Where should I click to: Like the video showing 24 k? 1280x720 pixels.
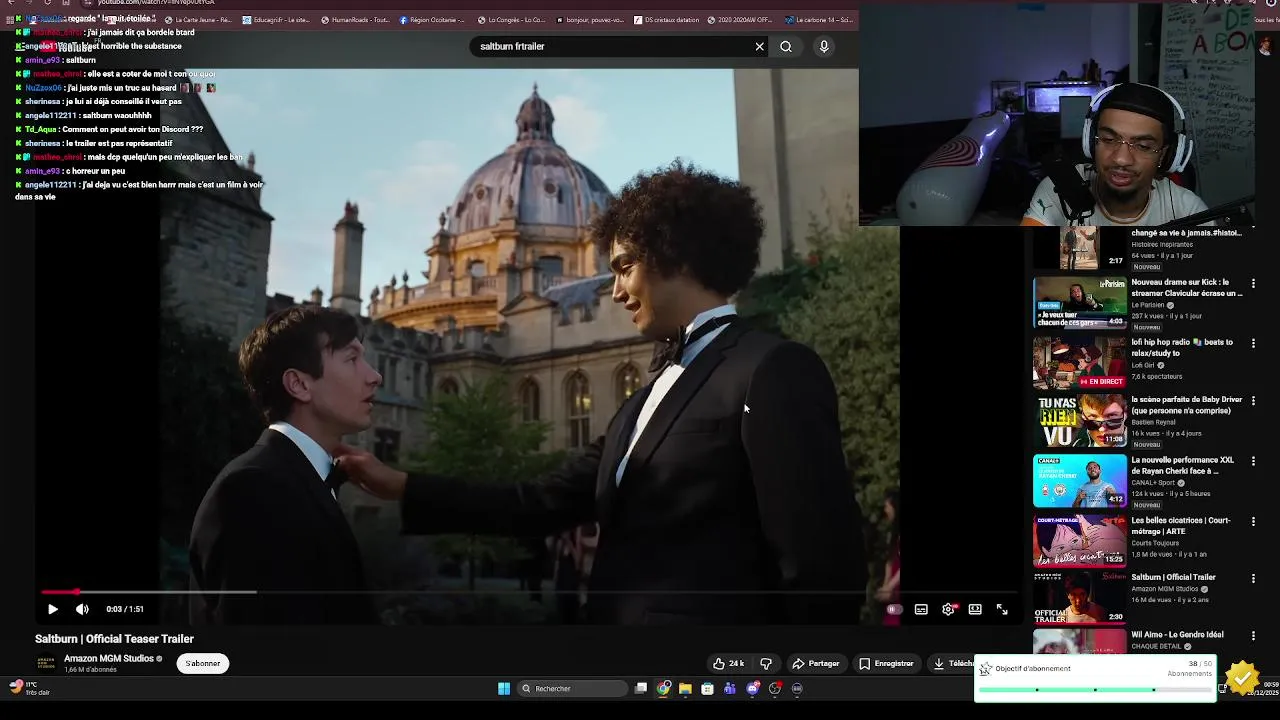pyautogui.click(x=728, y=663)
